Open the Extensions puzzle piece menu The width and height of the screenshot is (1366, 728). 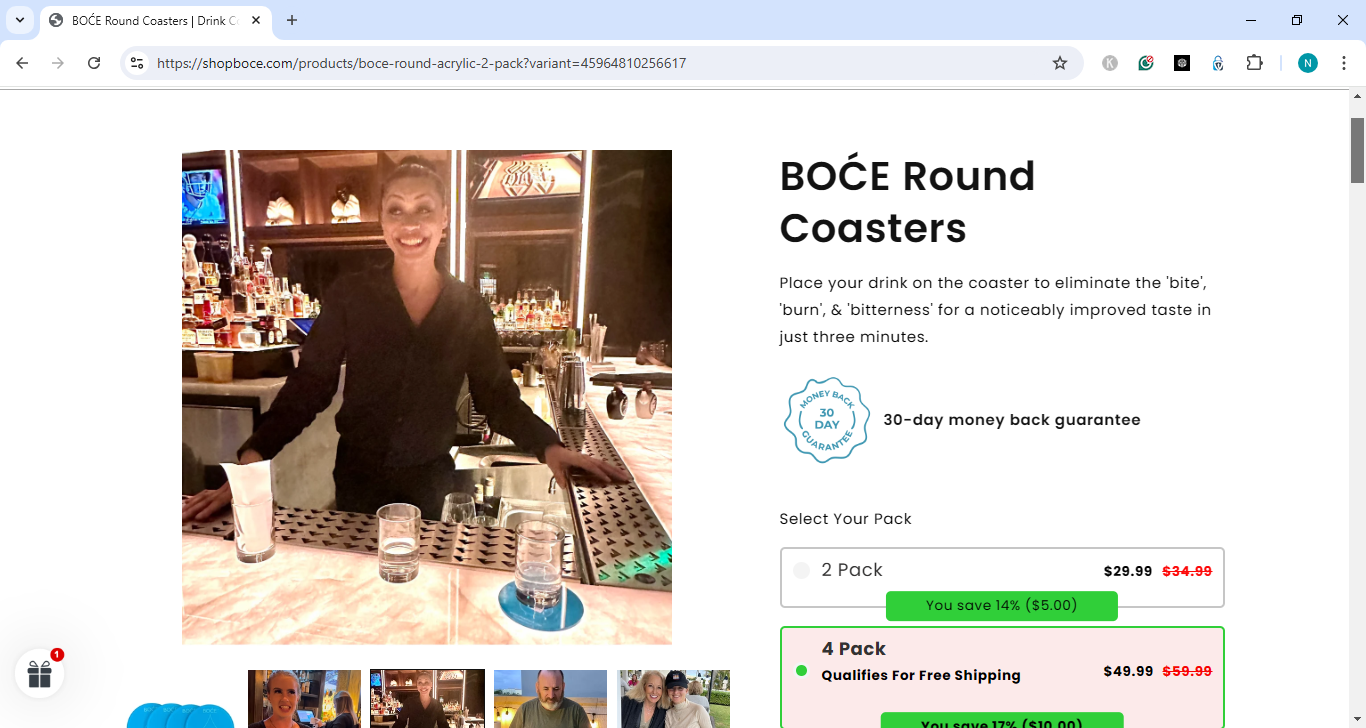click(1254, 63)
